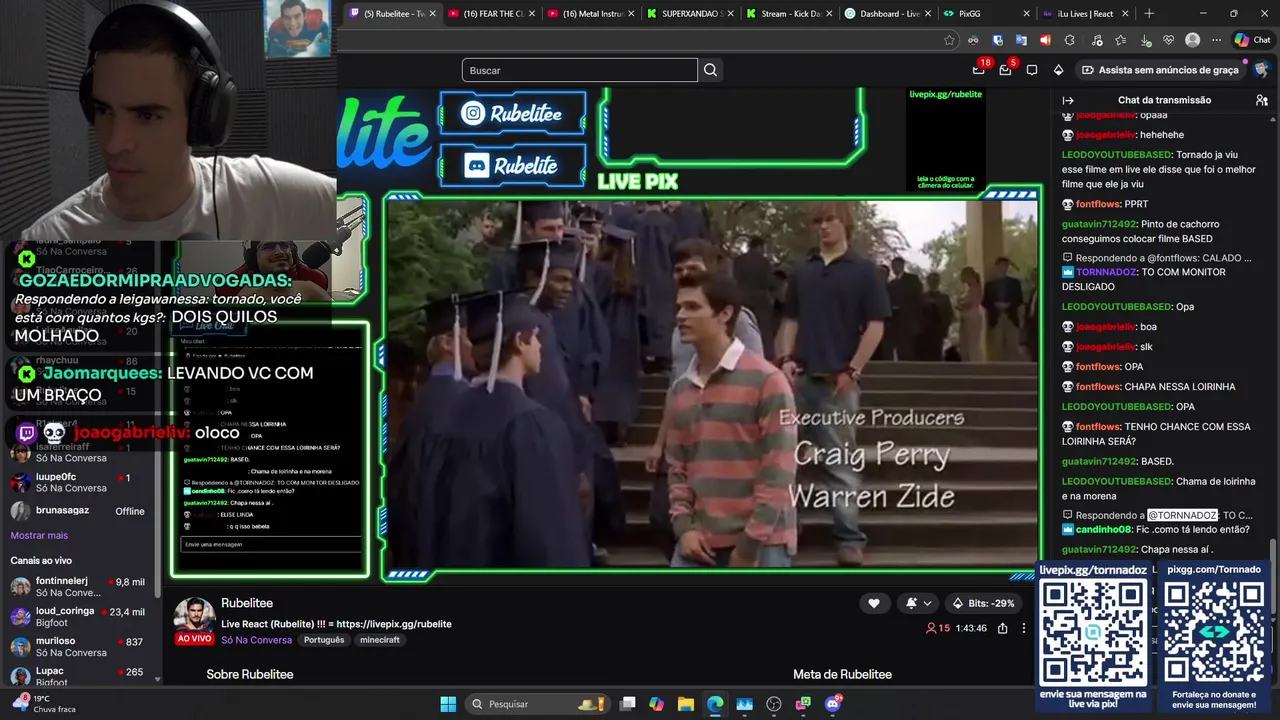Screen dimensions: 1280x720
Task: Open Rubelitee's channel avatar
Action: click(x=194, y=617)
